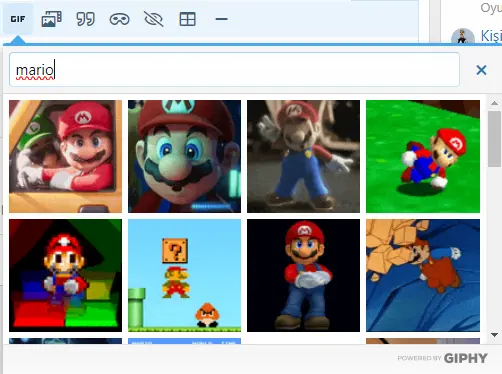This screenshot has width=502, height=374.
Task: Toggle the spoiler crossed-eye icon
Action: click(154, 19)
